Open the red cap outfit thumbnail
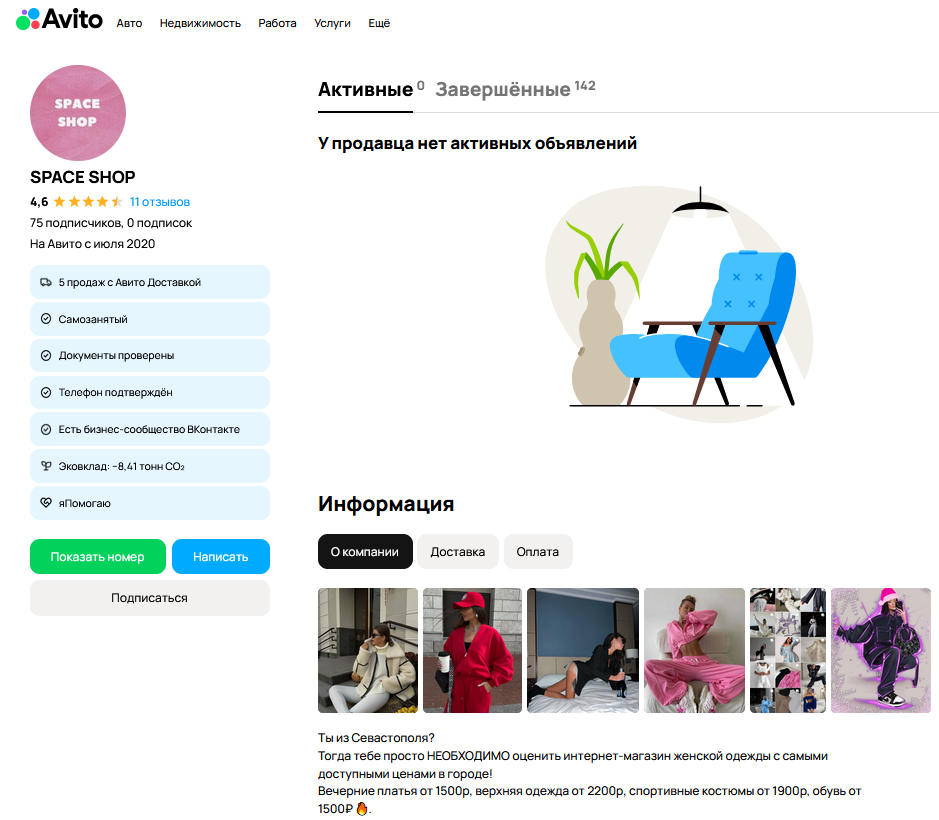This screenshot has height=820, width=939. tap(472, 650)
